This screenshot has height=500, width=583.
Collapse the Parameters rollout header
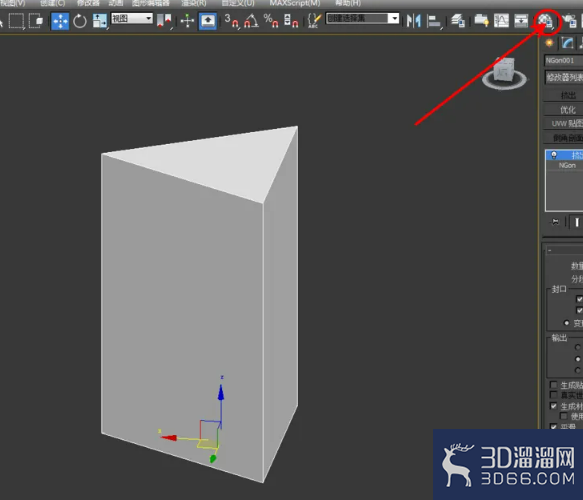(564, 250)
